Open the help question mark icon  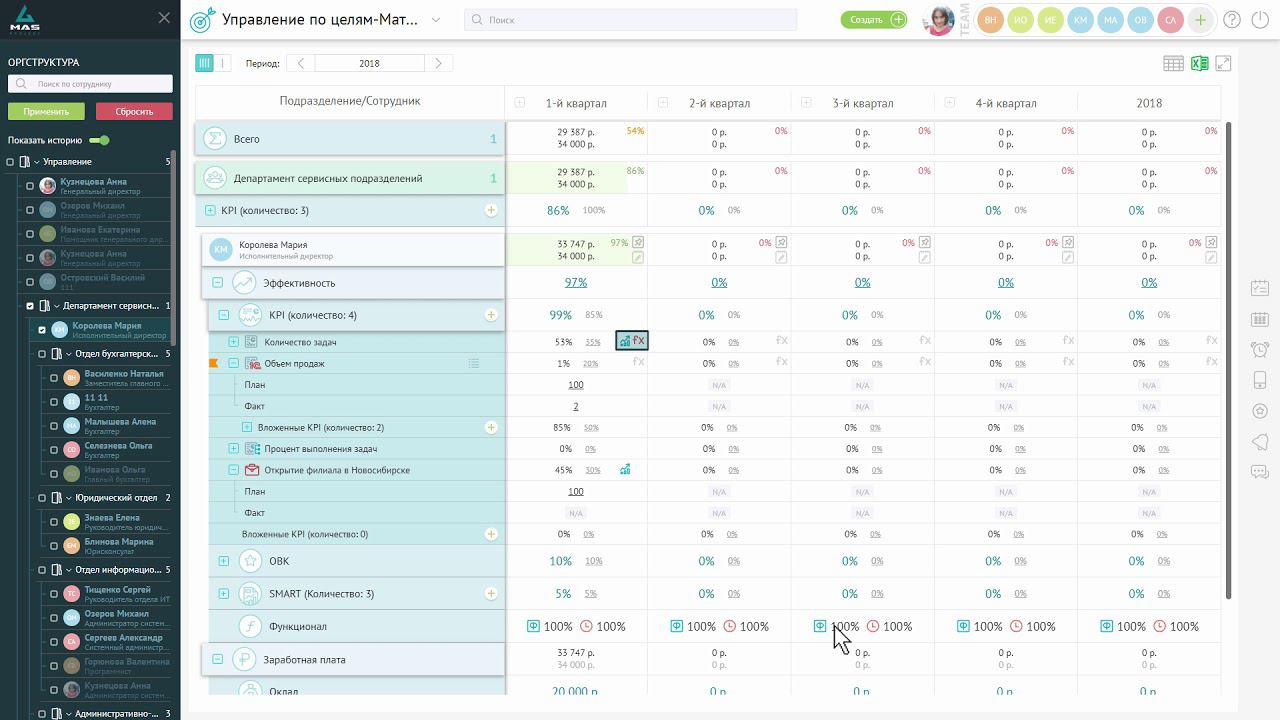point(1232,20)
